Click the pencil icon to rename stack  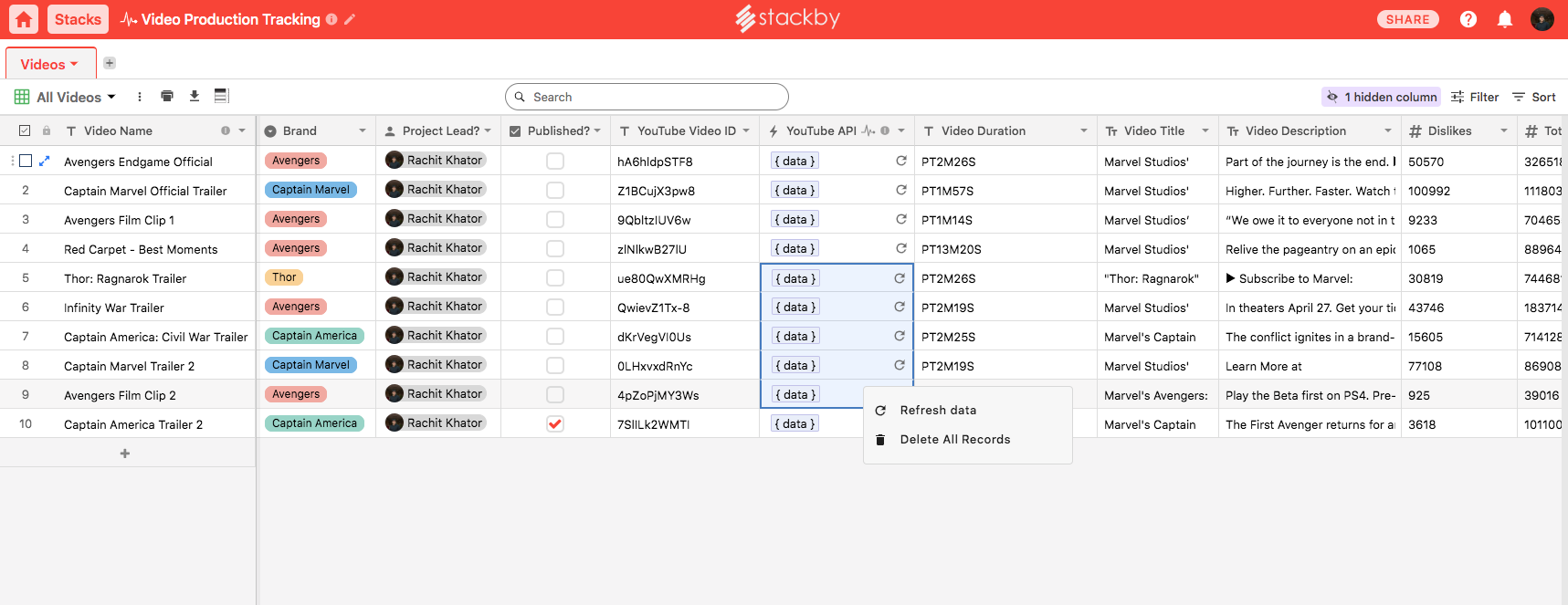350,19
